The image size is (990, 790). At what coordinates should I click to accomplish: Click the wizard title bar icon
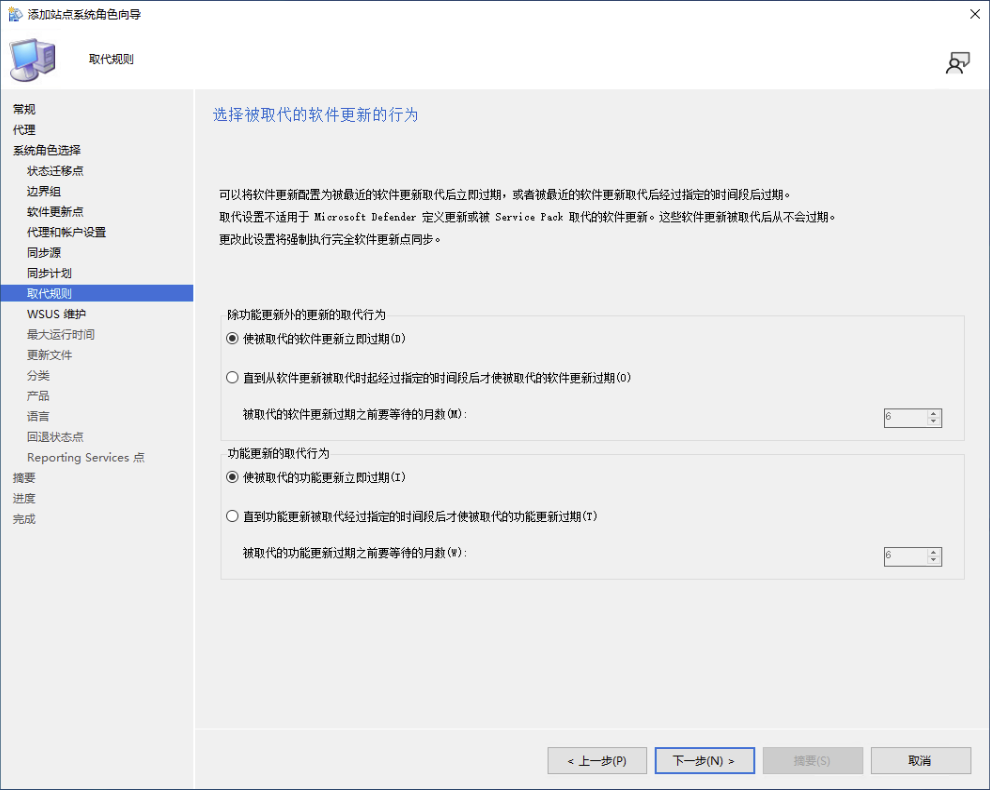(x=15, y=14)
